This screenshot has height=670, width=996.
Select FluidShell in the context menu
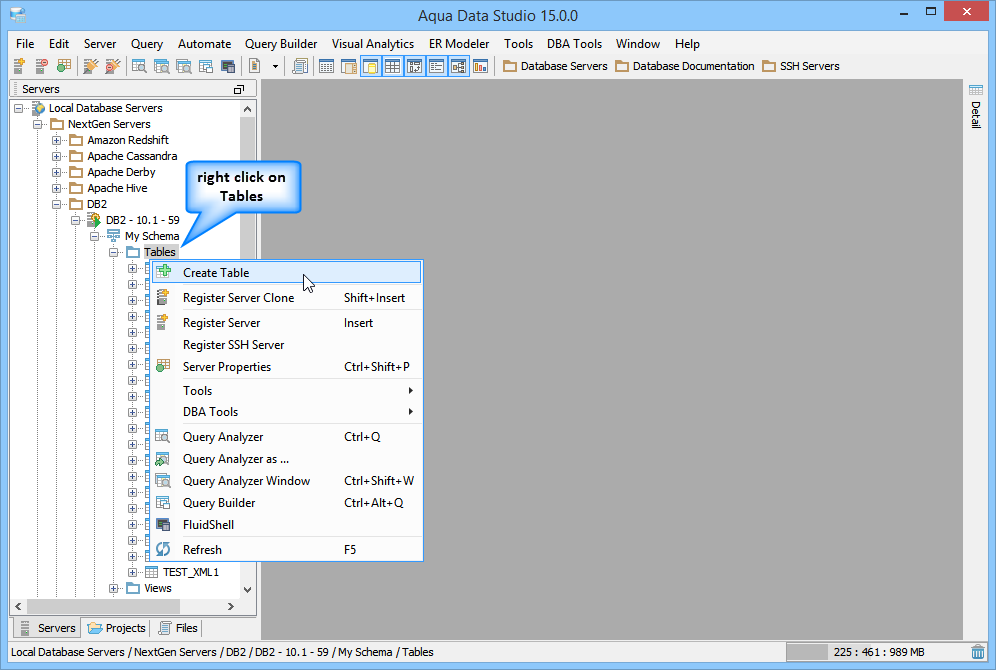tap(286, 525)
